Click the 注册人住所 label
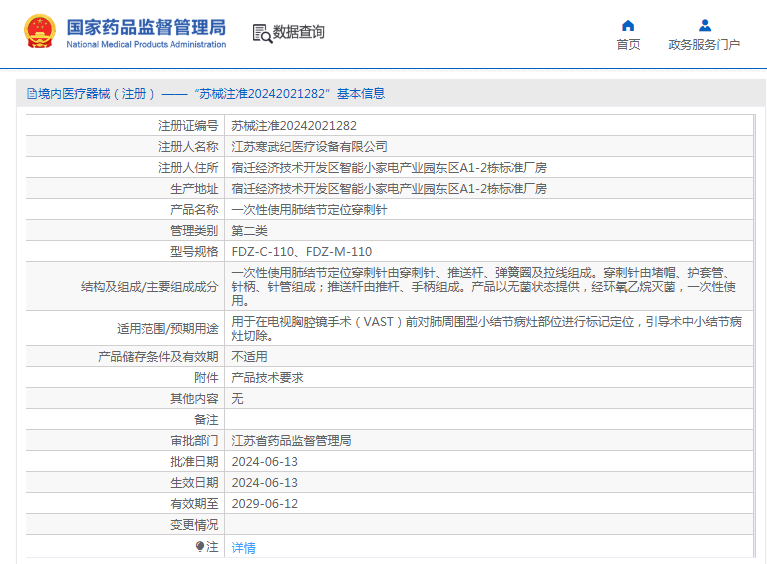Viewport: 767px width, 564px height. [188, 168]
